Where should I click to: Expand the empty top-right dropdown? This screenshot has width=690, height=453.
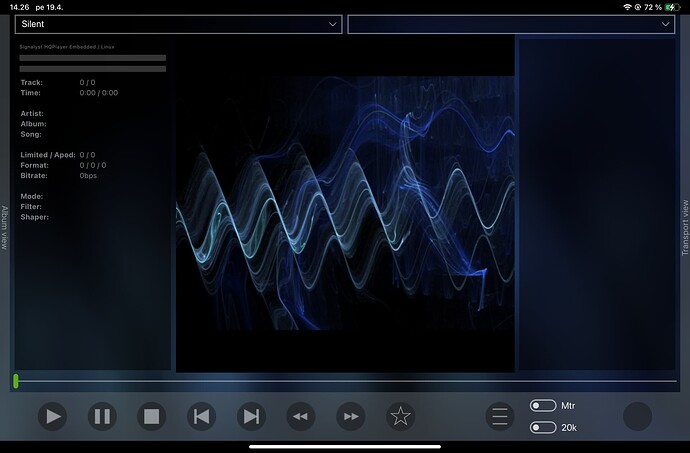511,24
